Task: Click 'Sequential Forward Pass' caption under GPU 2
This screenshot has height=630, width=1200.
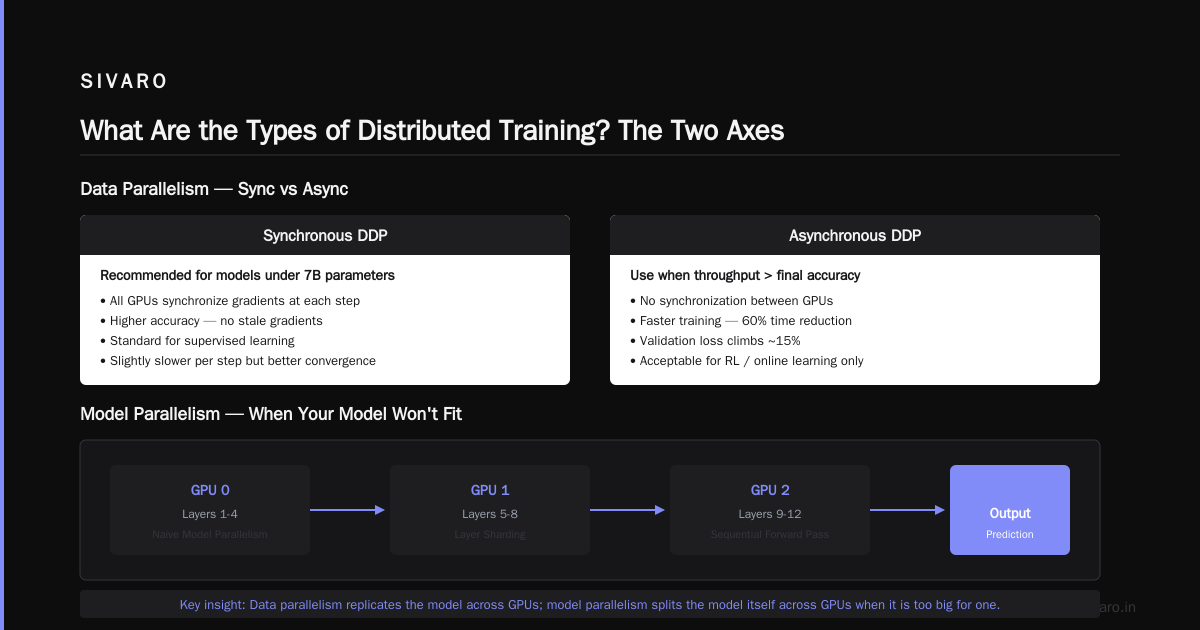Action: coord(770,534)
